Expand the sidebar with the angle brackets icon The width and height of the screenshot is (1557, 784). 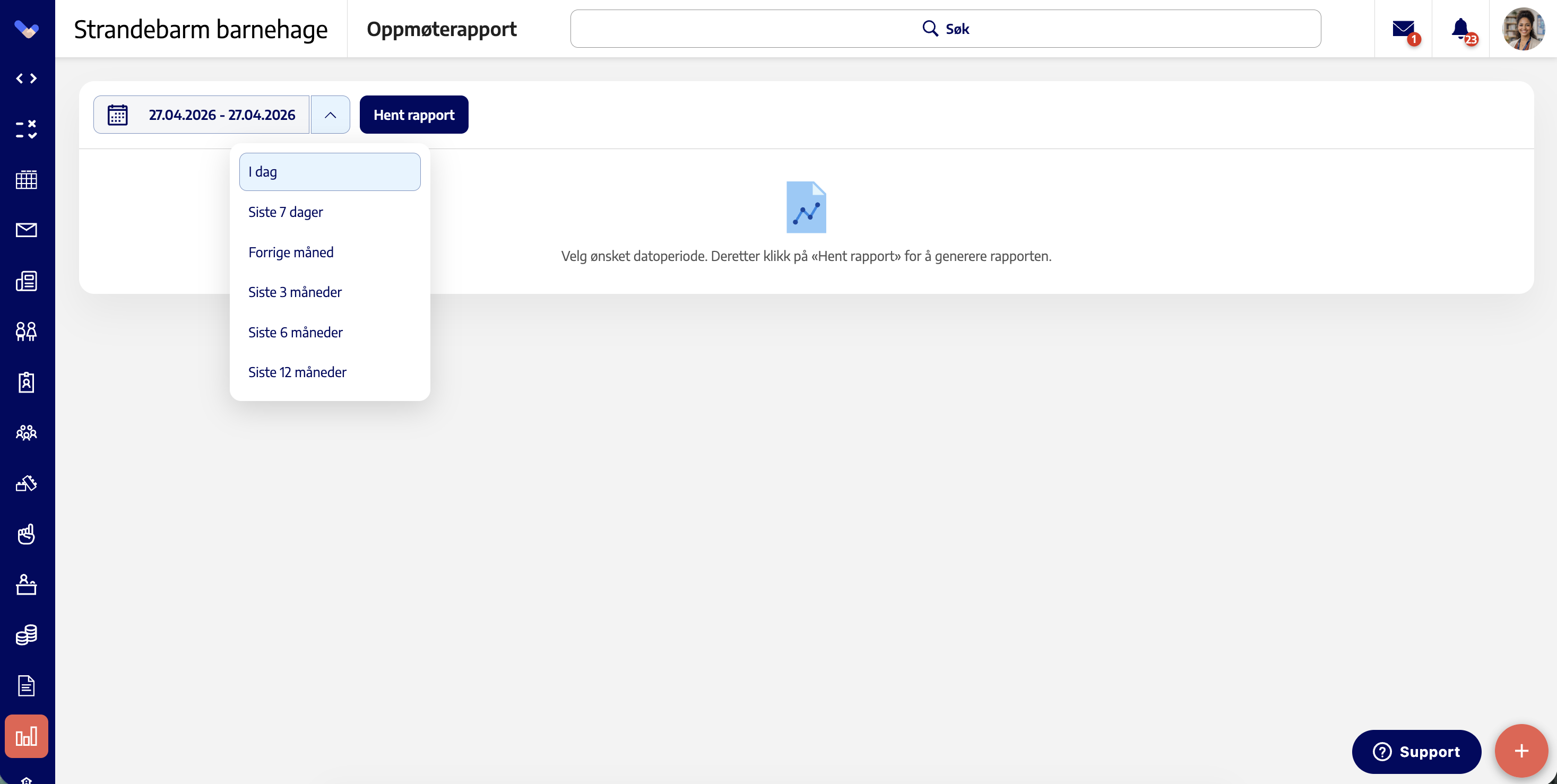point(27,79)
